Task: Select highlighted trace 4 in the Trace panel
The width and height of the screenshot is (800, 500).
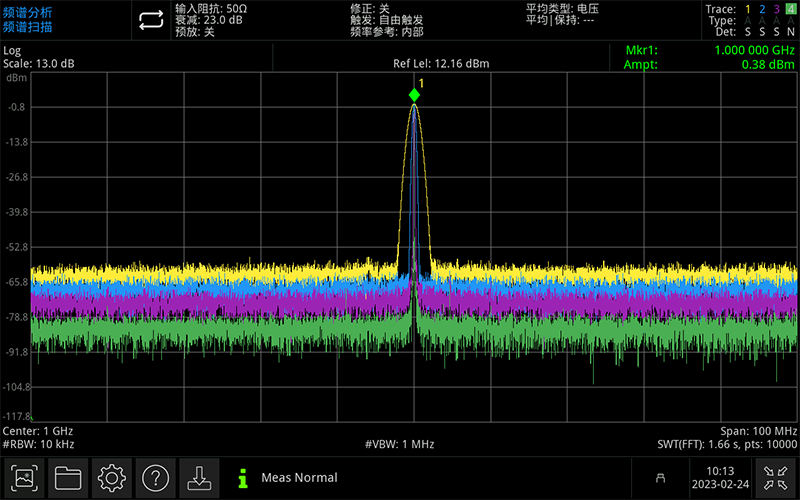Action: point(790,9)
